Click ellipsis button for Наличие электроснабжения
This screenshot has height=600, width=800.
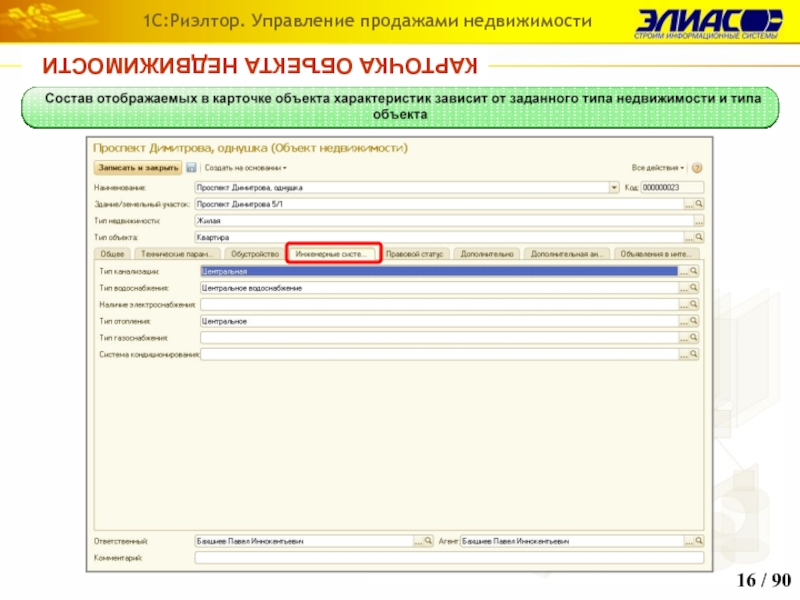click(x=684, y=304)
